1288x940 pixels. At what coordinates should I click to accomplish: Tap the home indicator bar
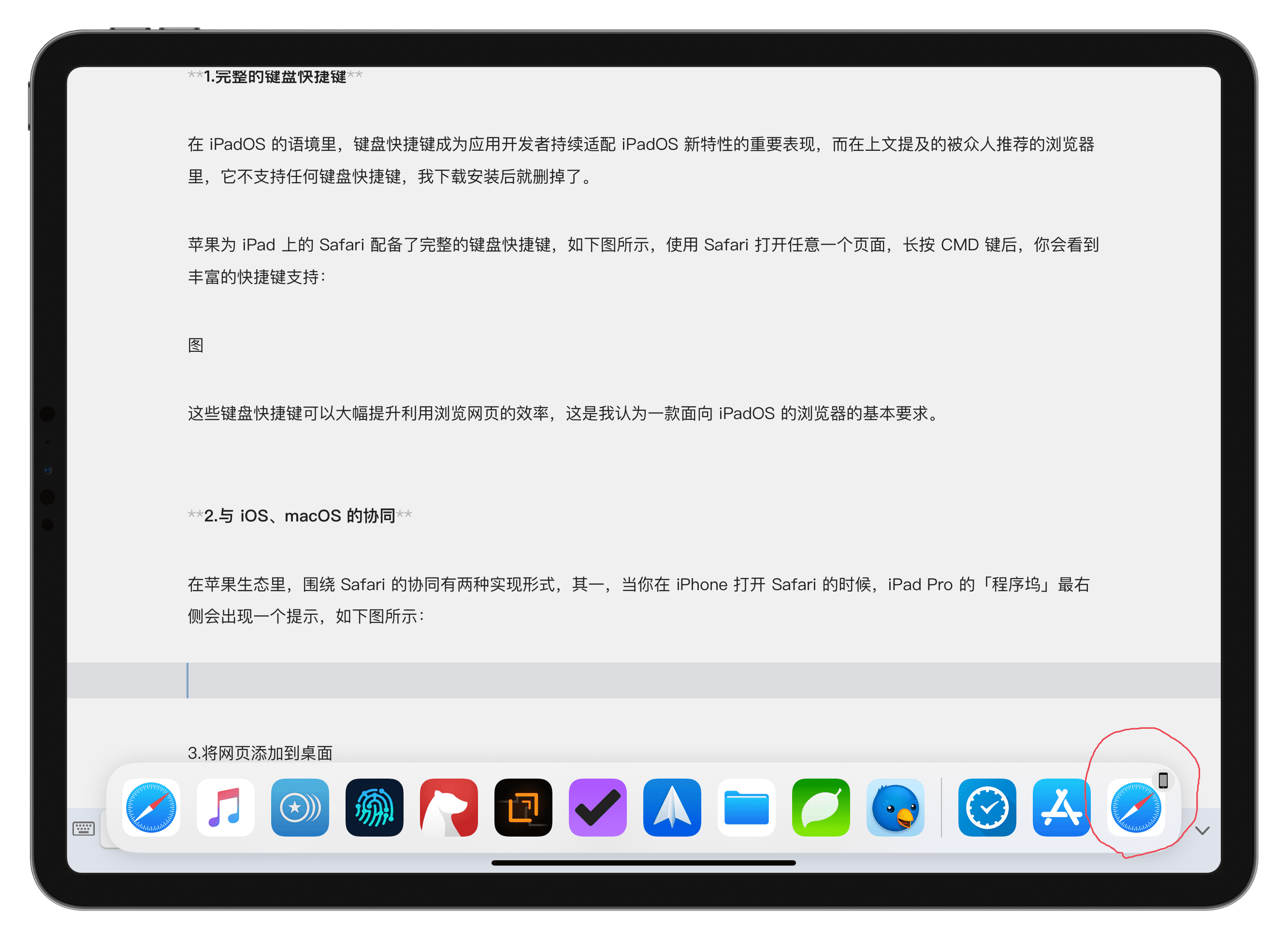point(643,862)
